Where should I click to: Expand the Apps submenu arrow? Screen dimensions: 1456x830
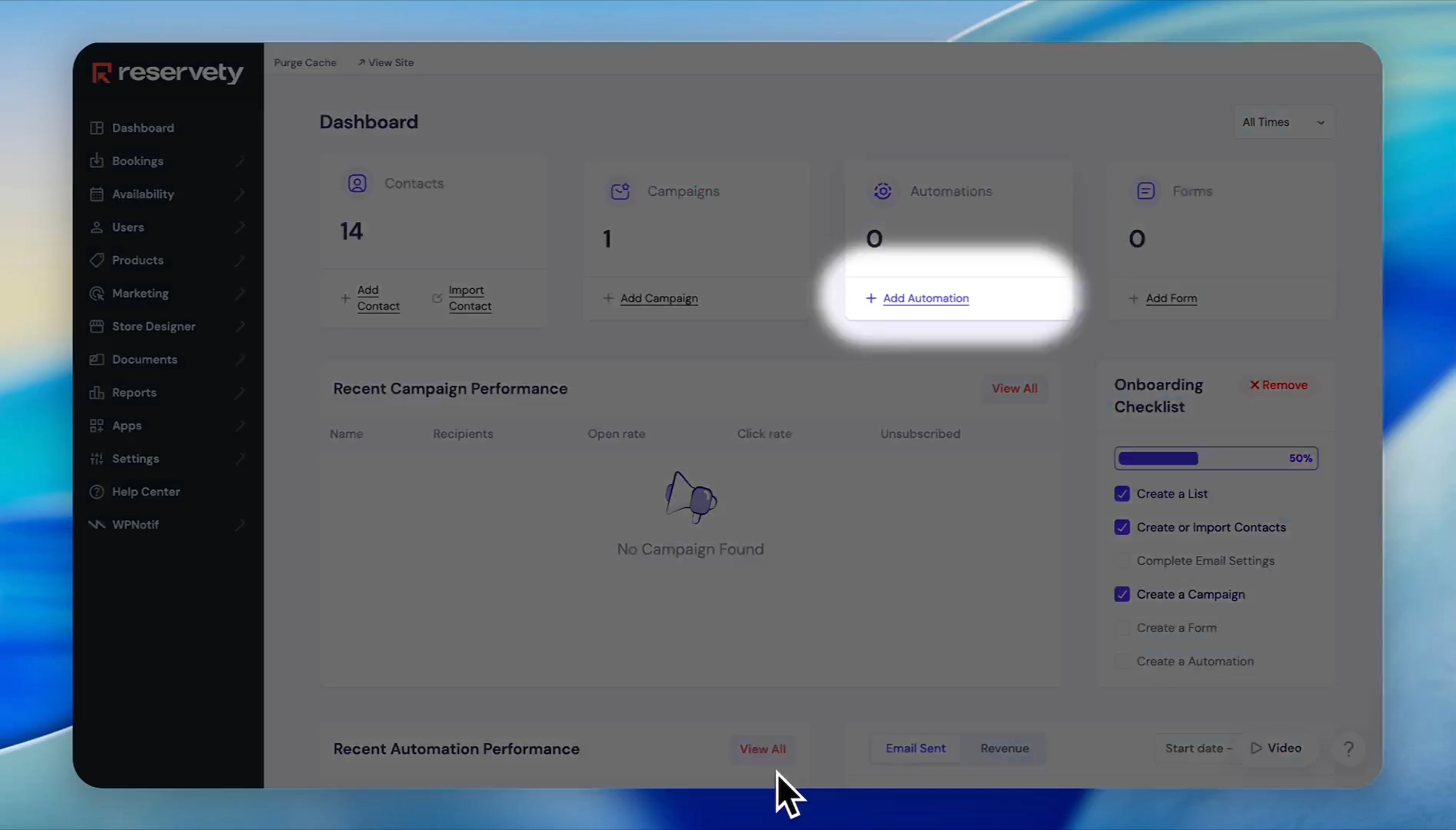(240, 425)
